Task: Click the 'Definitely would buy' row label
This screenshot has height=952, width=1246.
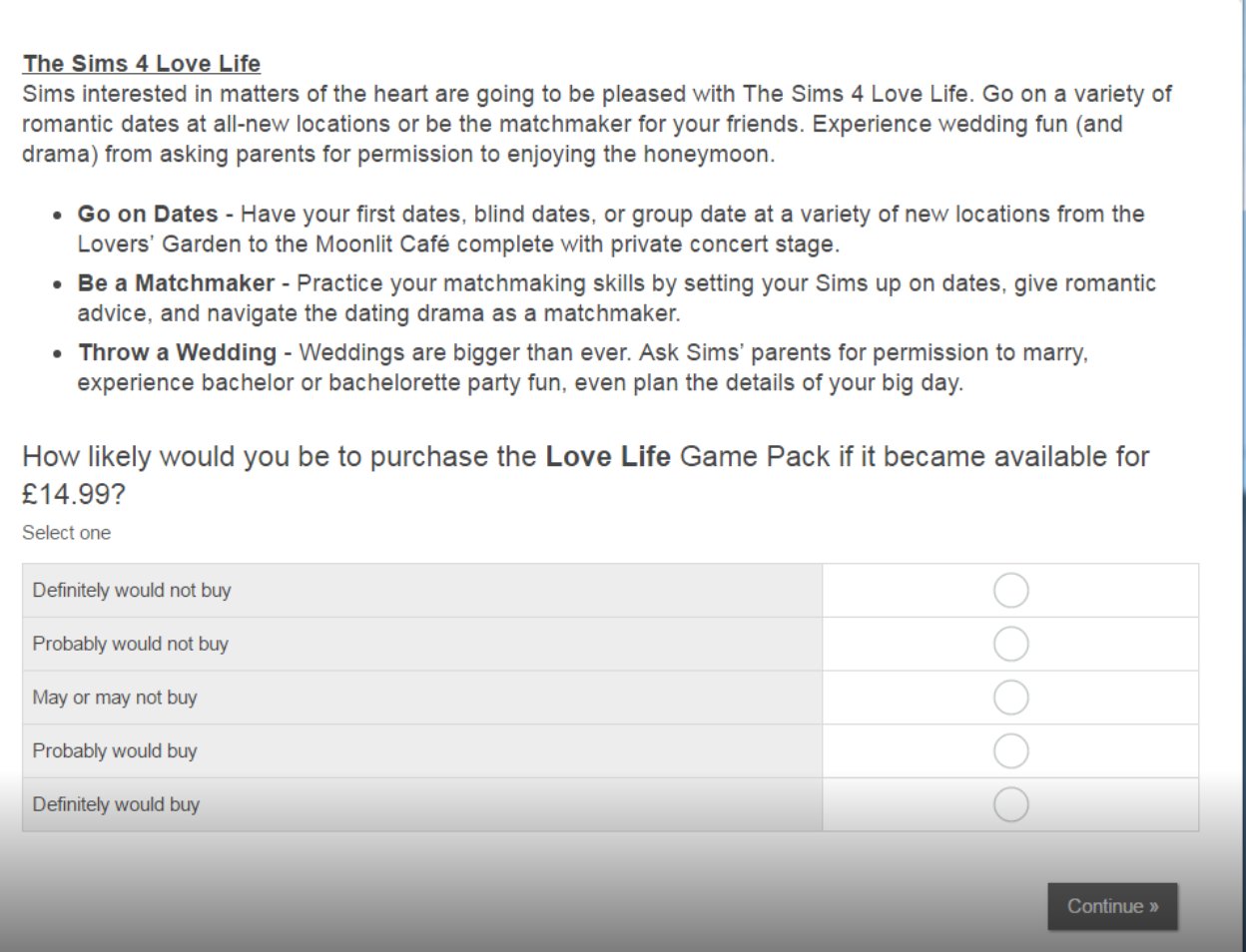Action: [116, 805]
